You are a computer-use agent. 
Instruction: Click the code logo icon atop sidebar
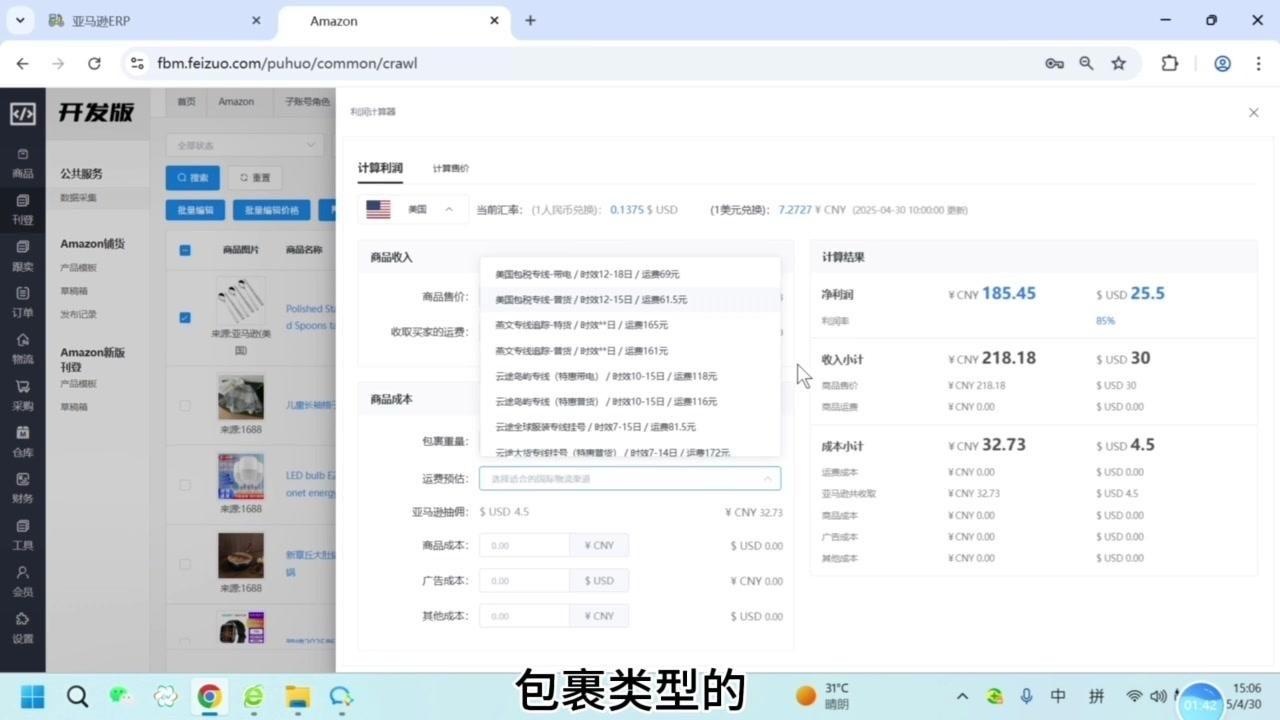coord(22,113)
